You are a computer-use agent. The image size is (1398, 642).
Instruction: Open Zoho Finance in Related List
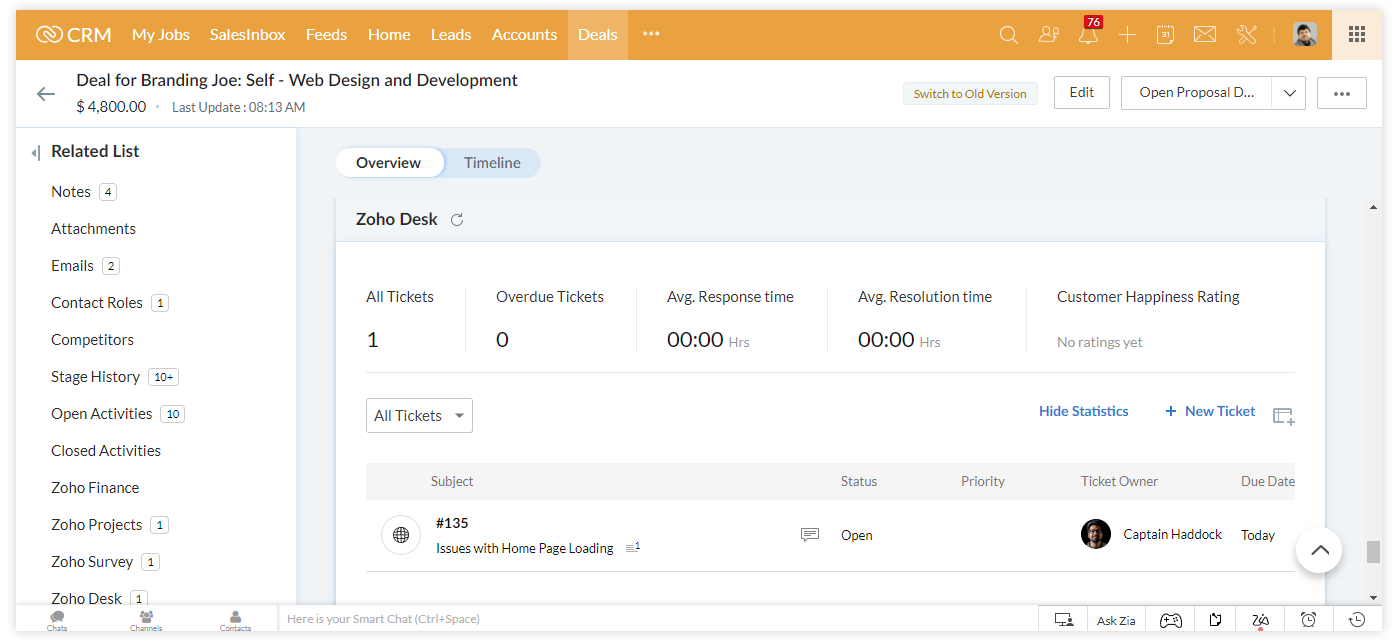[x=95, y=488]
